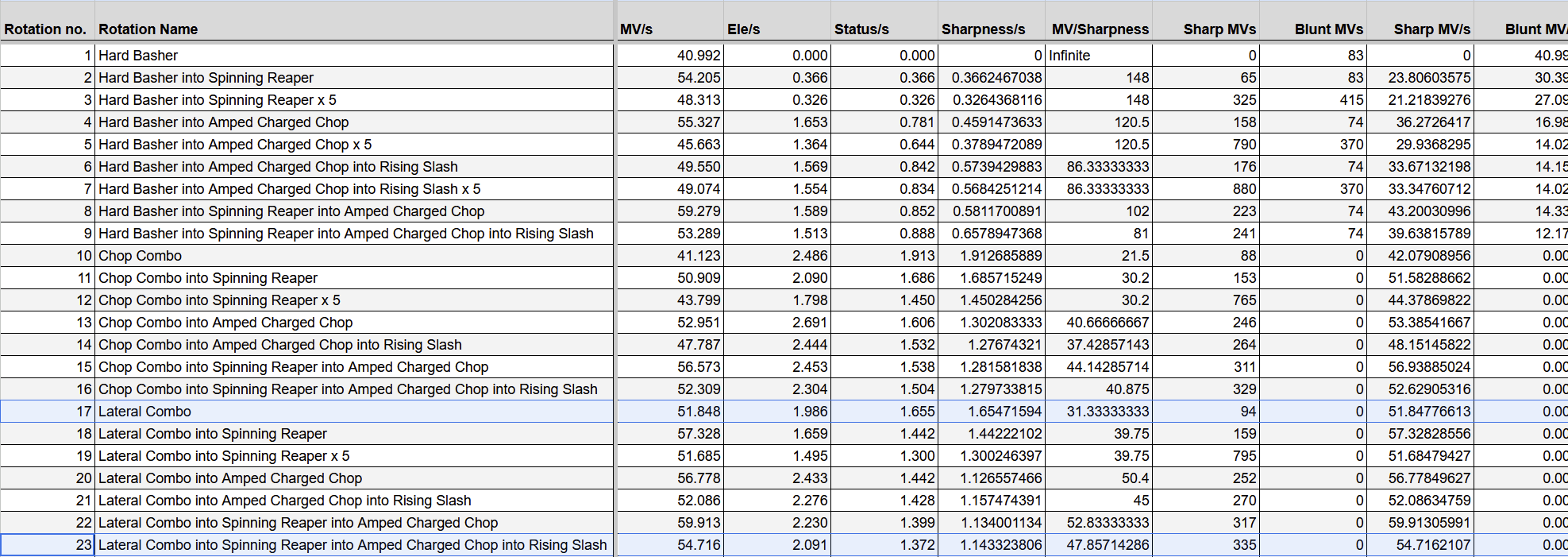Image resolution: width=1568 pixels, height=557 pixels.
Task: Click the MV/s value 40.992
Action: (x=670, y=56)
